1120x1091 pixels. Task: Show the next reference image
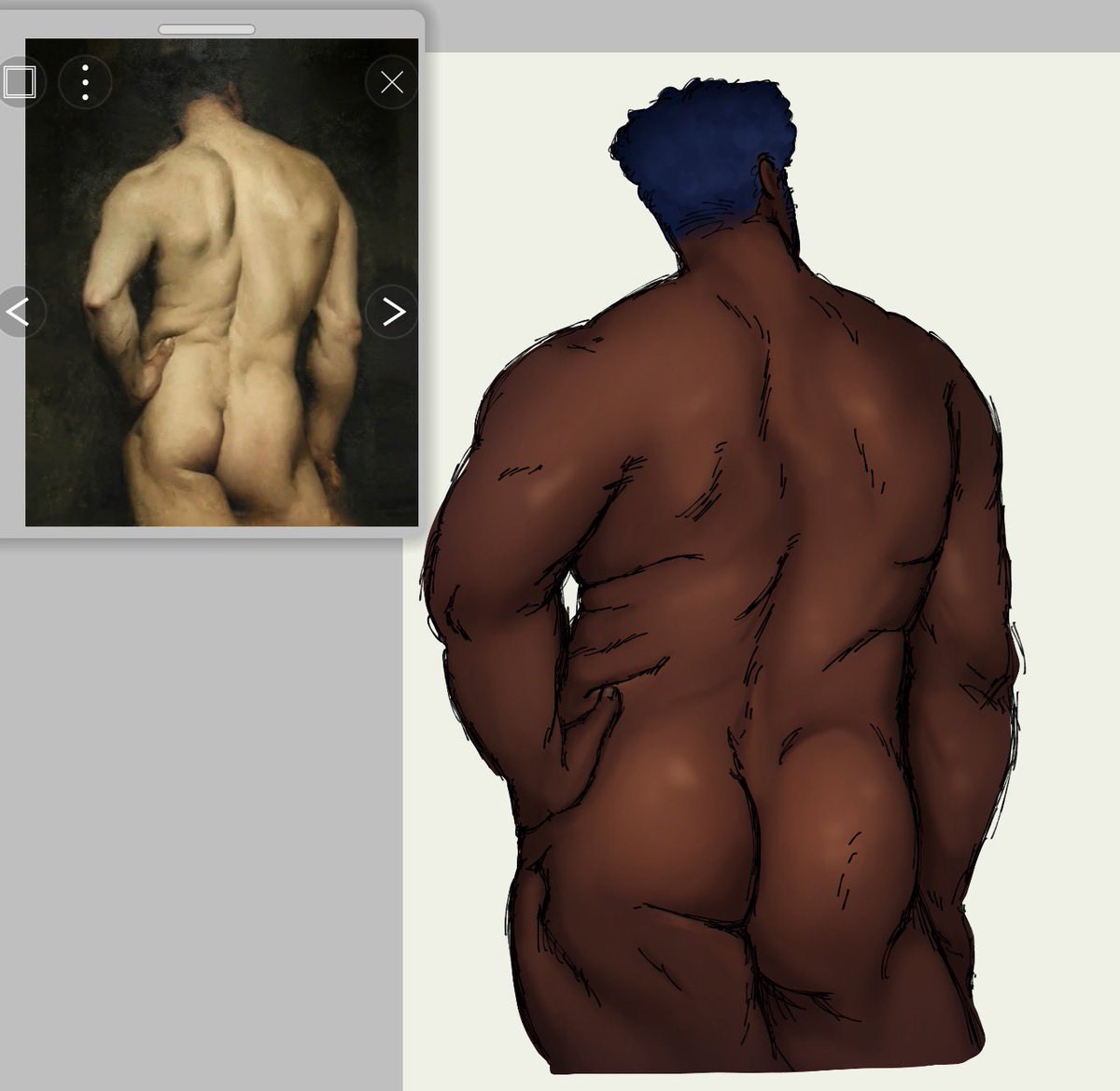click(392, 312)
